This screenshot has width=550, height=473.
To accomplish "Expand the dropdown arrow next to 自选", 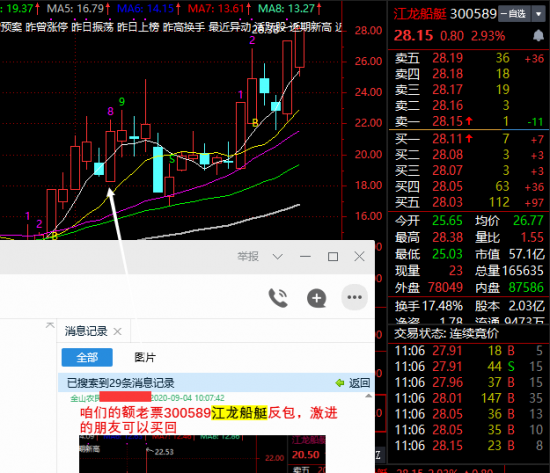I will [538, 14].
